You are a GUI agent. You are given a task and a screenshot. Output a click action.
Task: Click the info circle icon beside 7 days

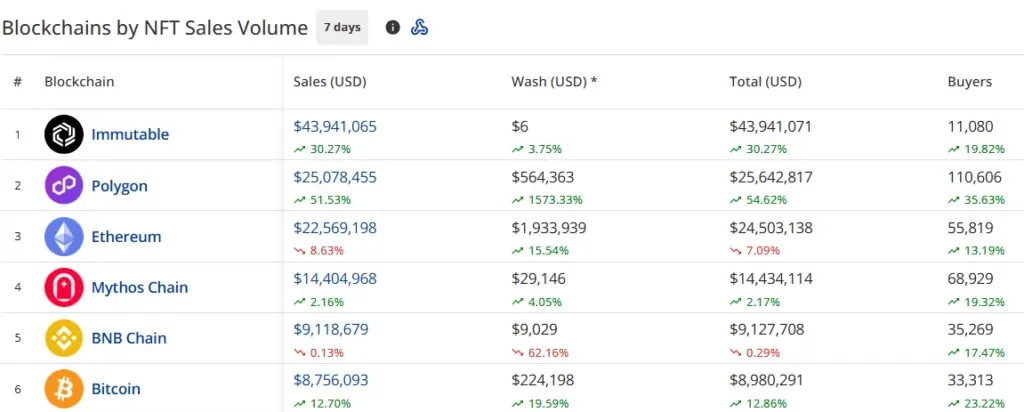coord(392,27)
